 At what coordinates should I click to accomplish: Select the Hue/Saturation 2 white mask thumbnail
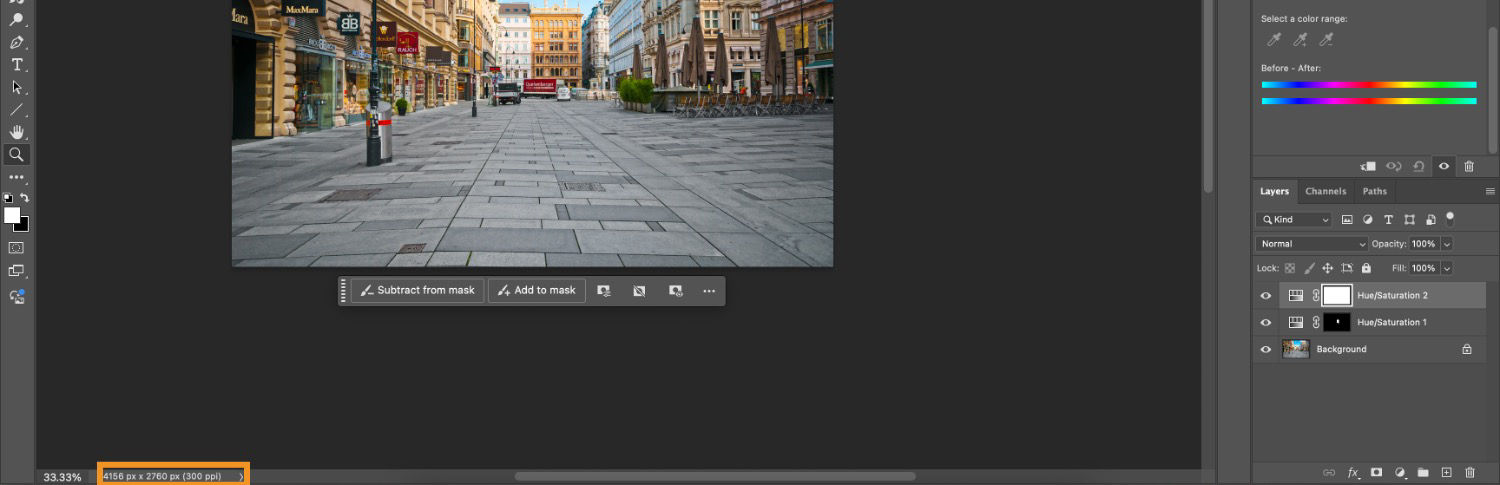coord(1337,295)
